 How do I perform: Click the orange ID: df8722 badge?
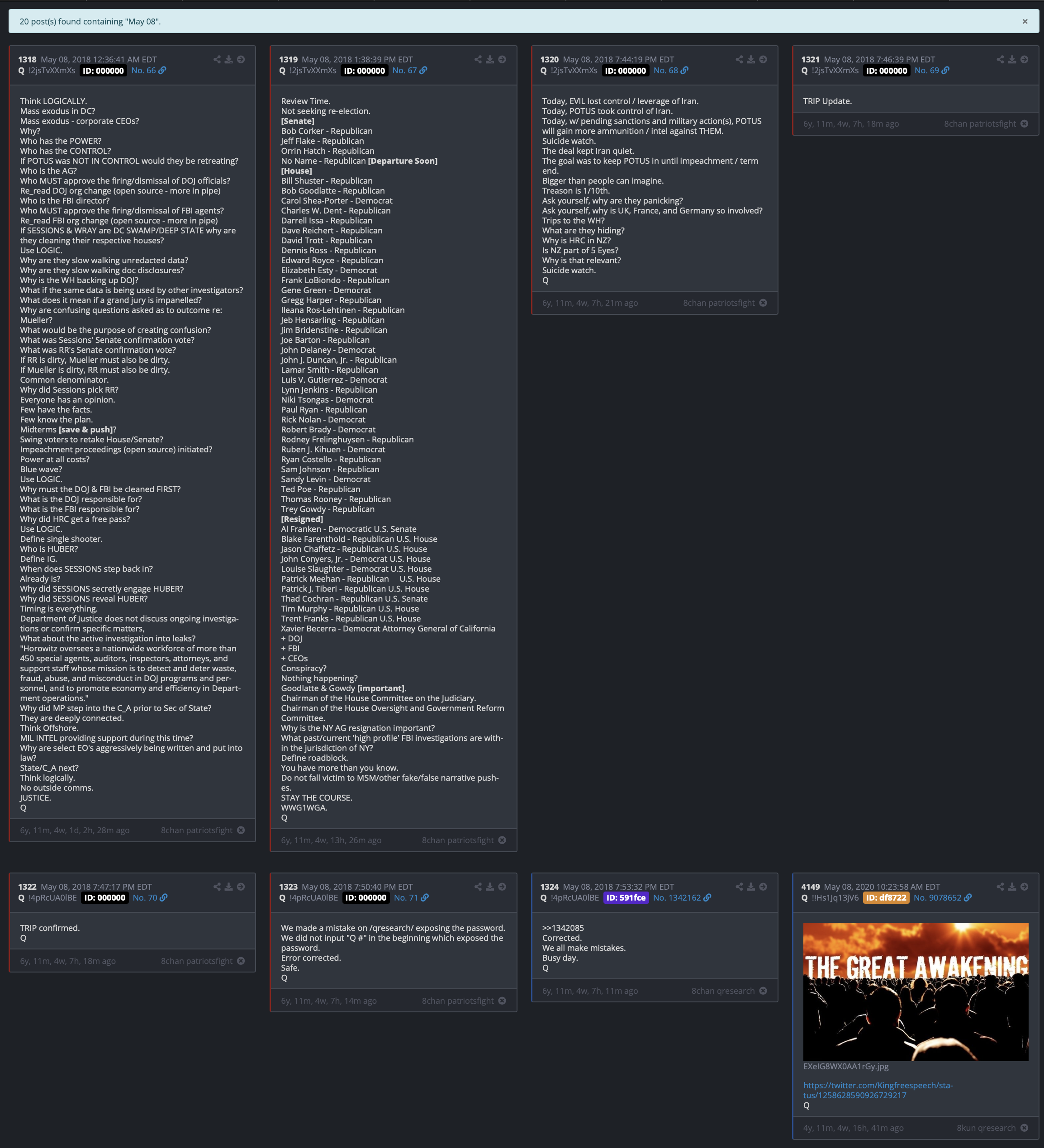click(886, 897)
